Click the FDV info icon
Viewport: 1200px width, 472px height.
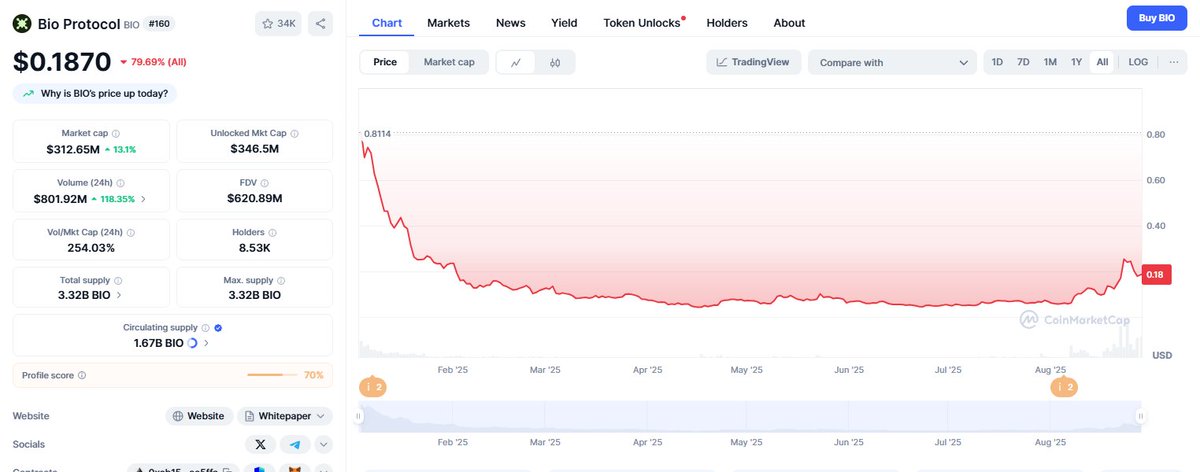pyautogui.click(x=267, y=183)
